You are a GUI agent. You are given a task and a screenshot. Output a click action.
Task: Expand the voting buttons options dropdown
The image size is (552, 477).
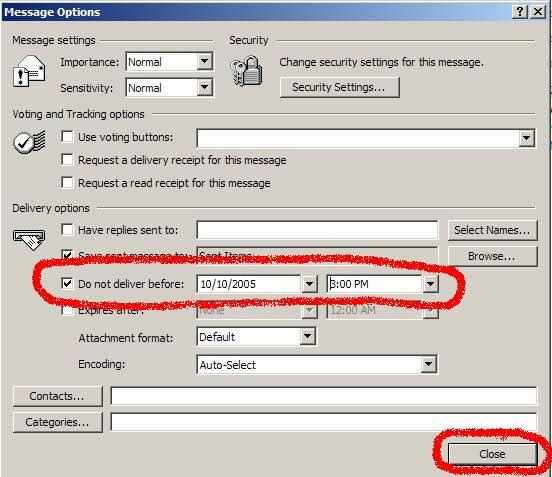pyautogui.click(x=527, y=138)
